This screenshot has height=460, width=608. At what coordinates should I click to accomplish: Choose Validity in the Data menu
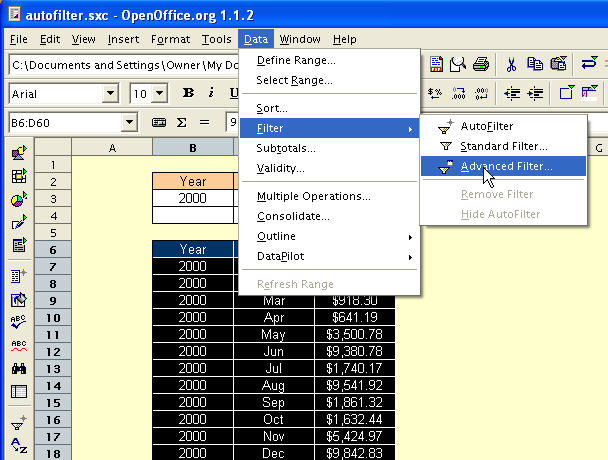pos(329,168)
